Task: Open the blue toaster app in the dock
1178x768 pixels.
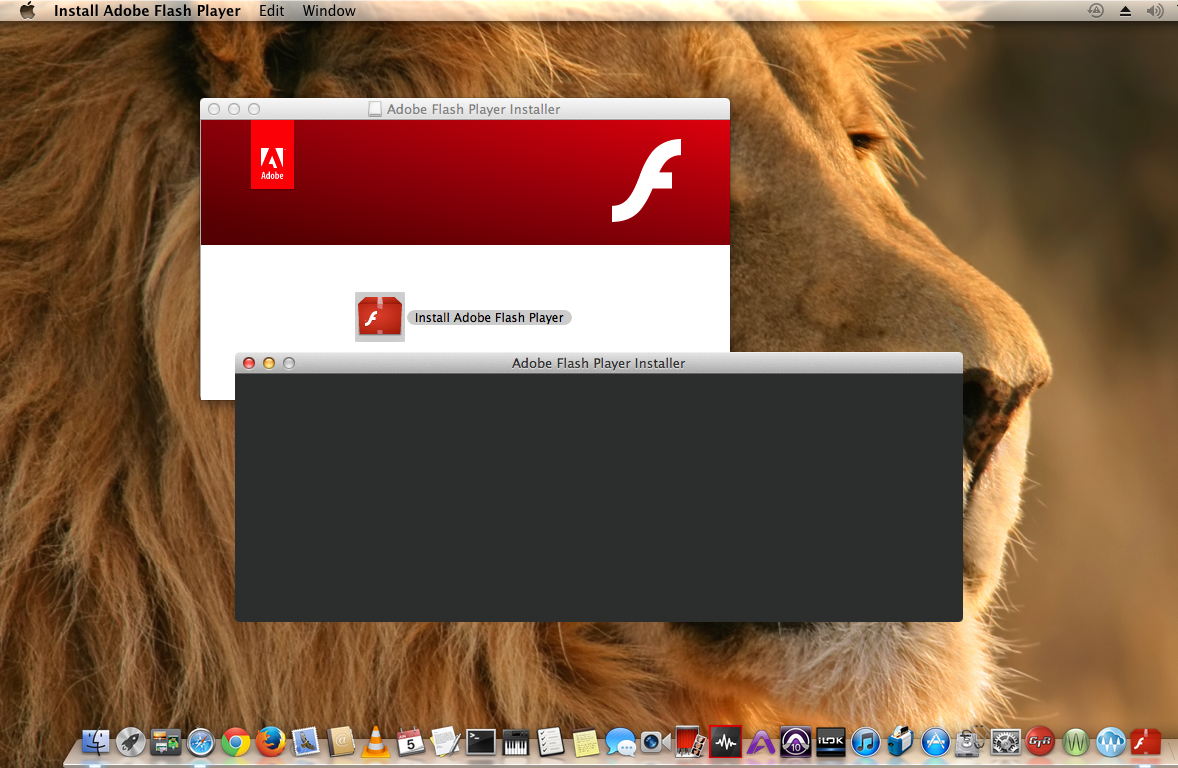Action: tap(900, 742)
